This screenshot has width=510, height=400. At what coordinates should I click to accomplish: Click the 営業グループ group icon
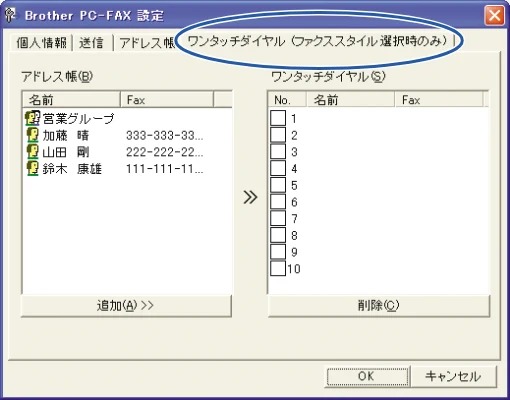pyautogui.click(x=33, y=118)
